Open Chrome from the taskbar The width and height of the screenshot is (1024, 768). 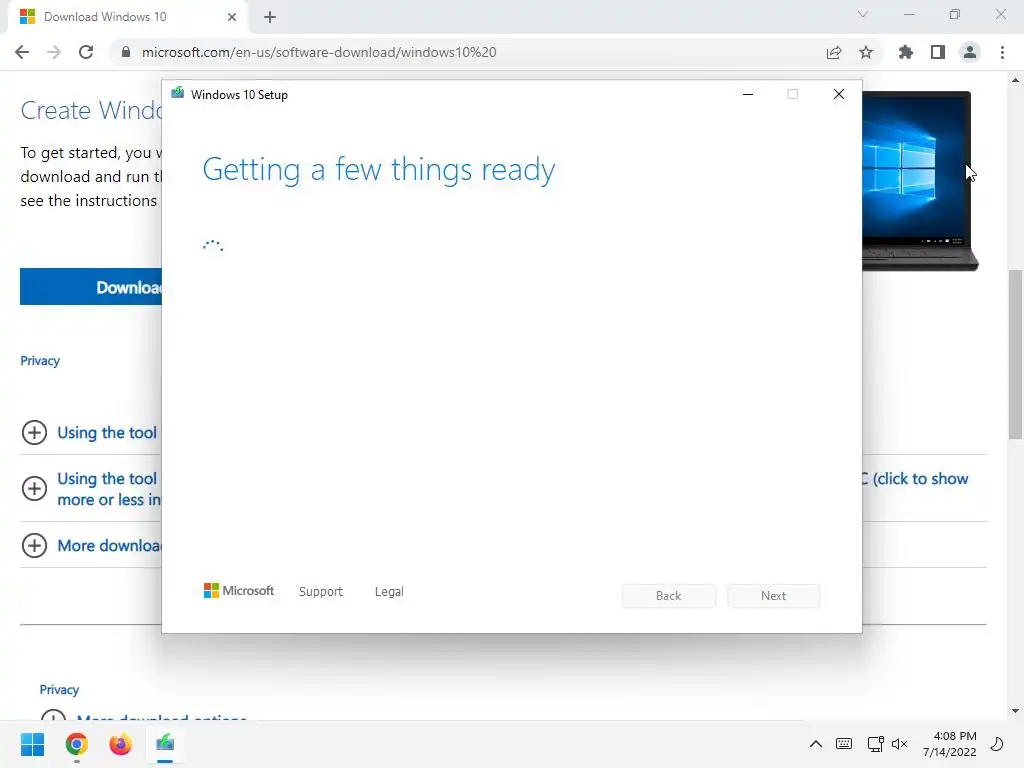tap(77, 744)
